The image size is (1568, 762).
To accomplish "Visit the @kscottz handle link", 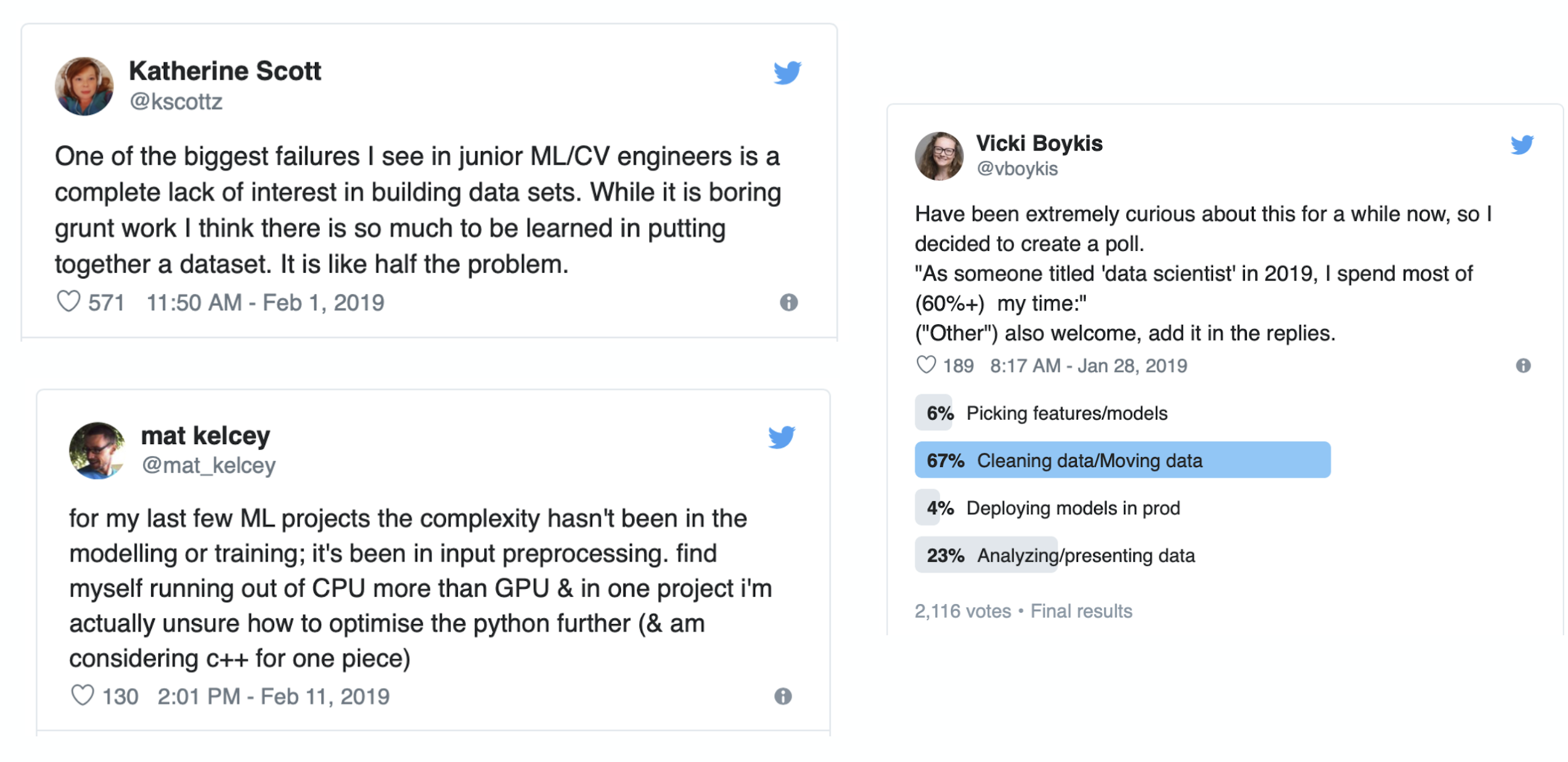I will point(176,102).
